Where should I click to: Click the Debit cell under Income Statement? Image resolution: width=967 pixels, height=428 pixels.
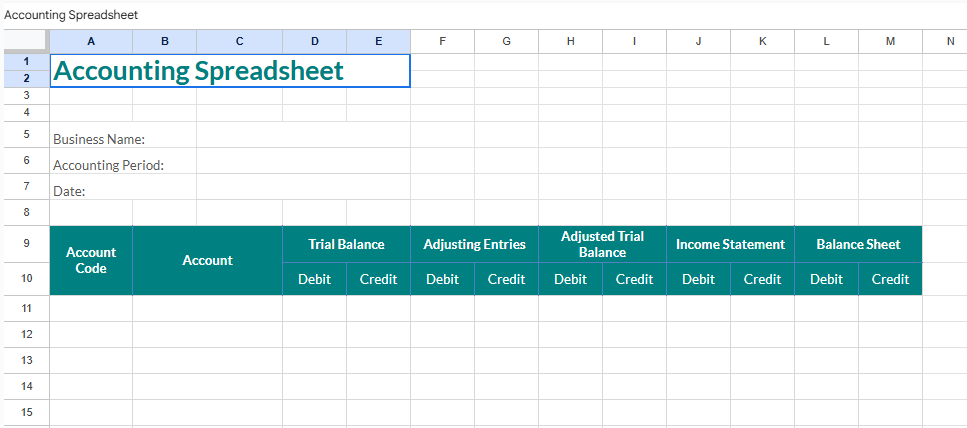(x=698, y=280)
